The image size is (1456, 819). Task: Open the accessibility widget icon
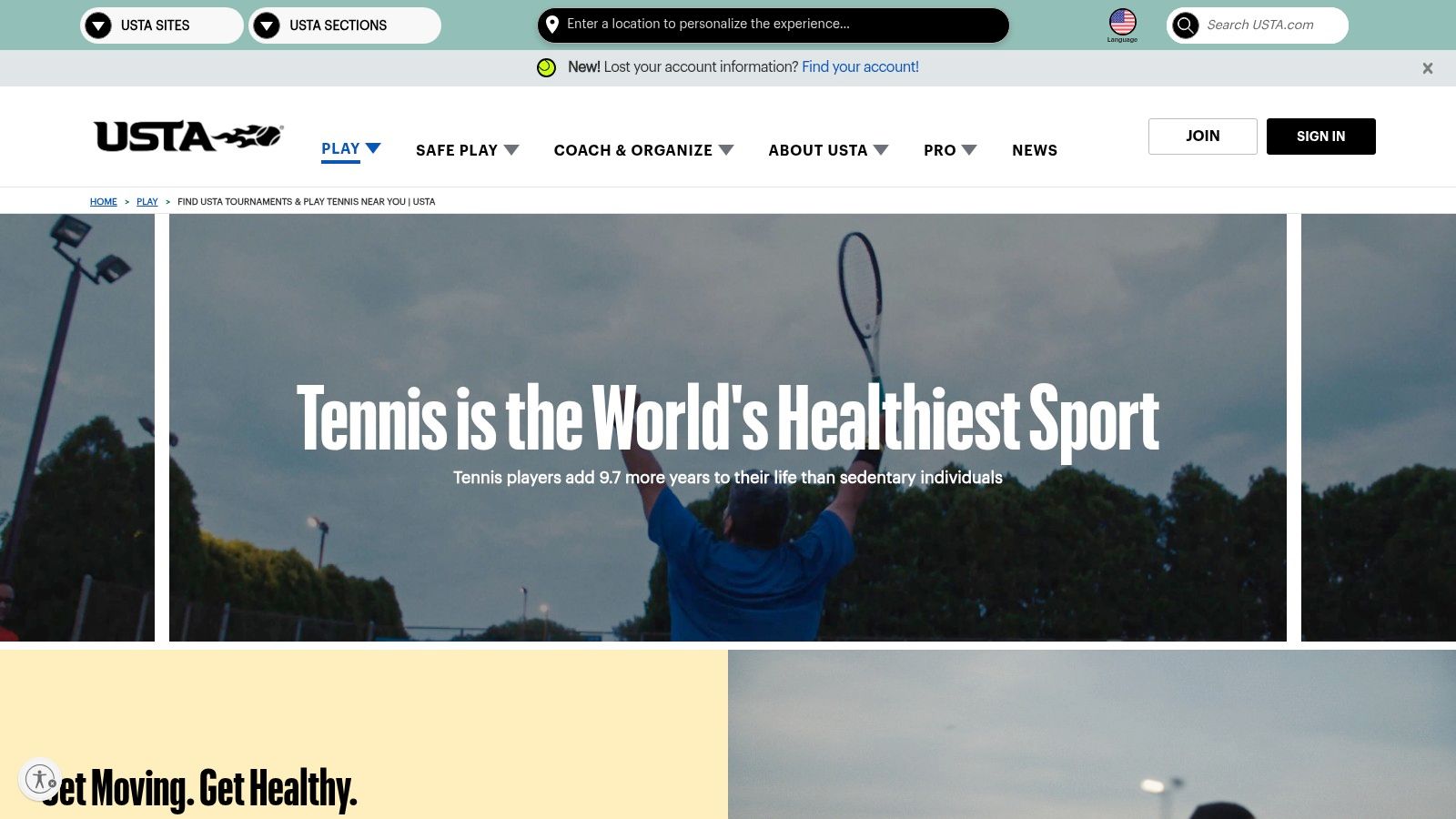(40, 779)
